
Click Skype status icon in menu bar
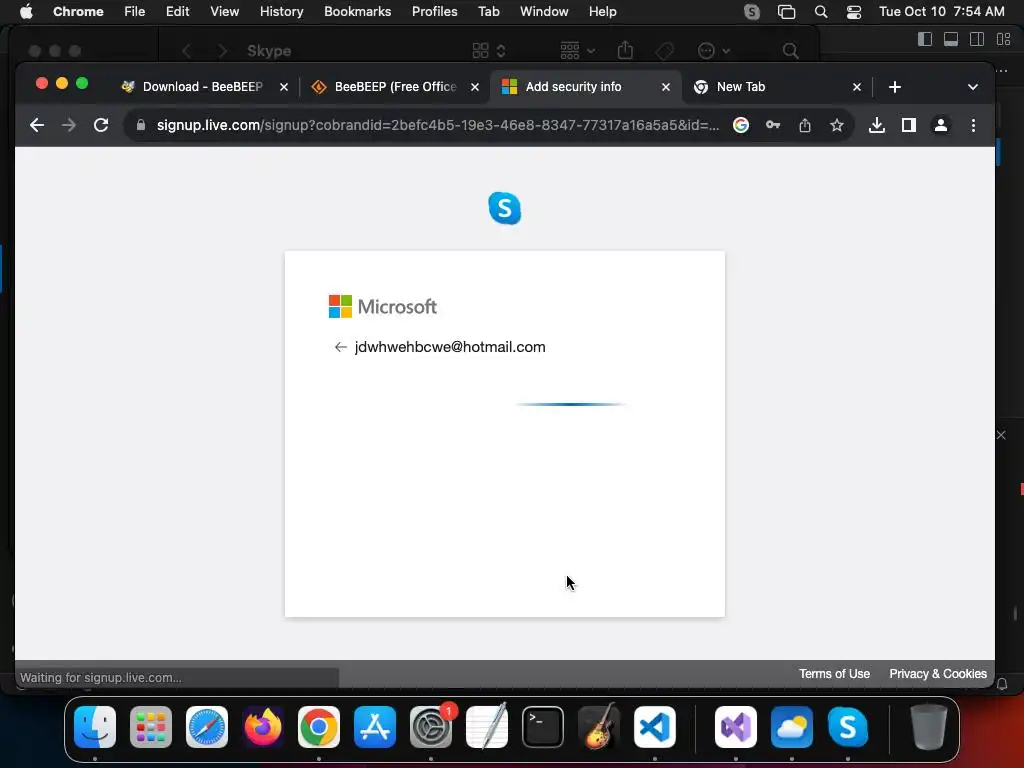pyautogui.click(x=752, y=12)
